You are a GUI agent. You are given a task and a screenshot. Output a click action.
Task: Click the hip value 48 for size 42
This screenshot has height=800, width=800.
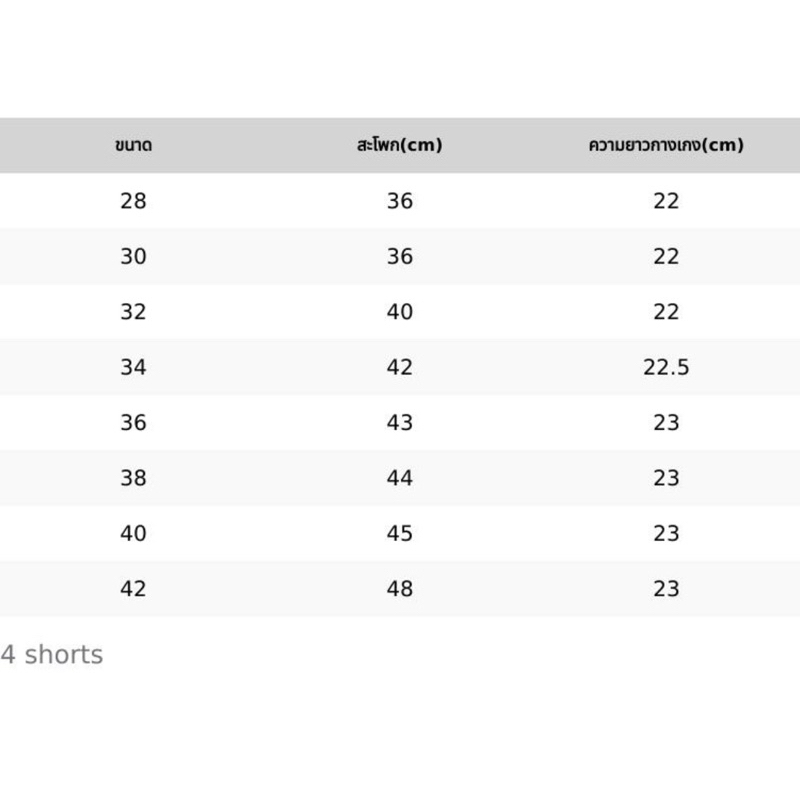click(399, 589)
